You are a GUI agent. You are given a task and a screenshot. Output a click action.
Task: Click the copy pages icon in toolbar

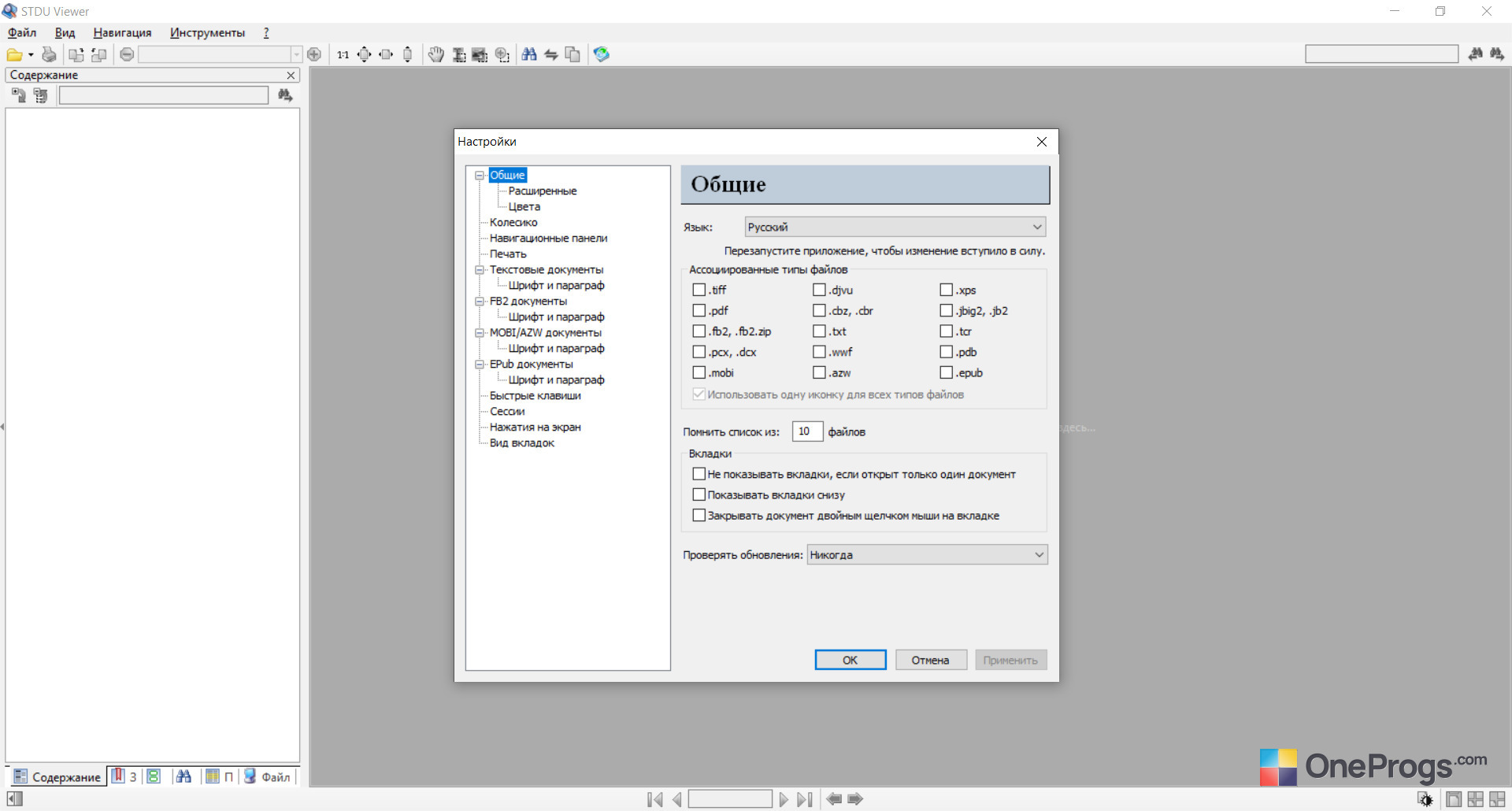573,54
